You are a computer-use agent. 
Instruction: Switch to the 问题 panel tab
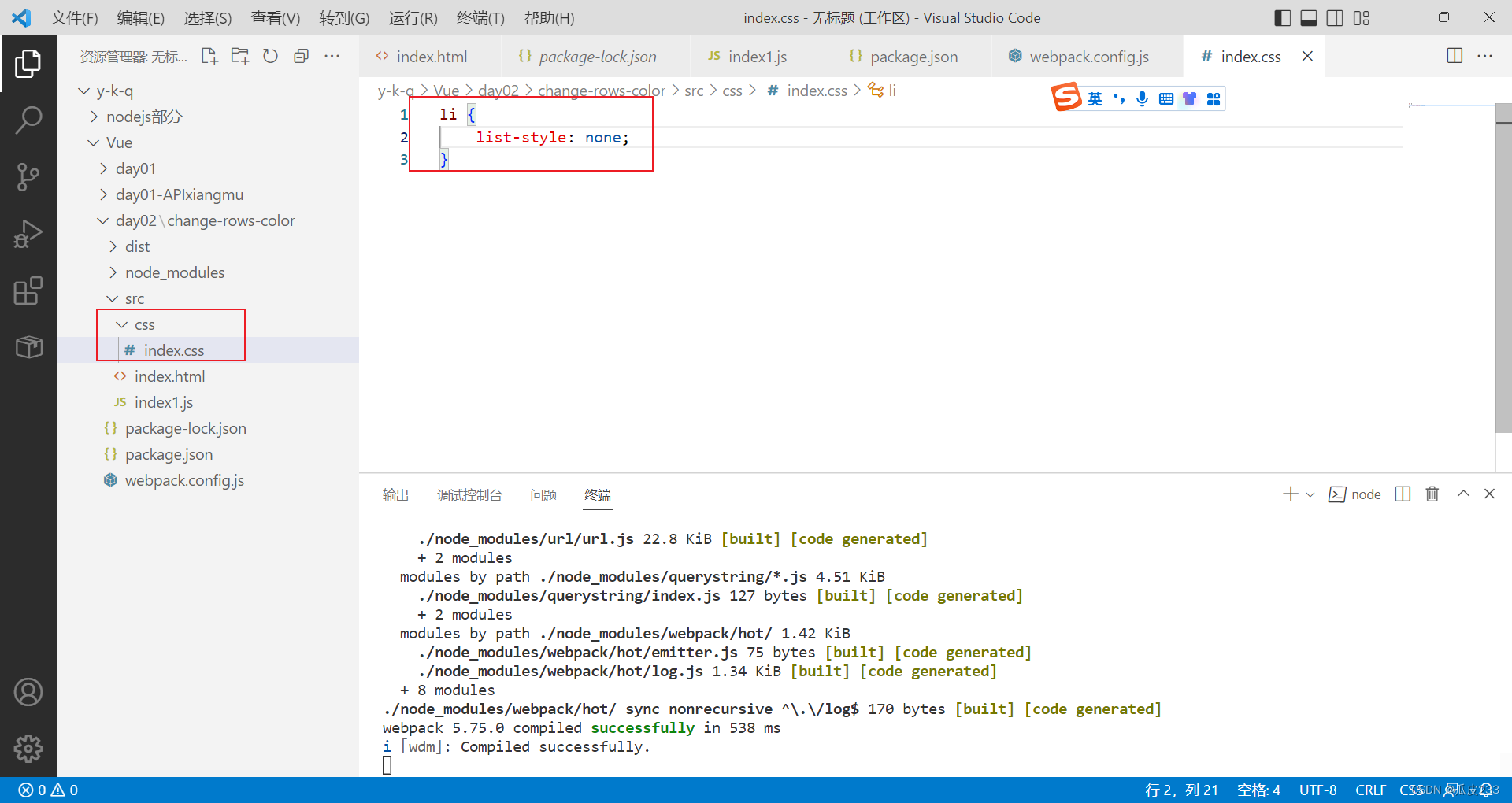pyautogui.click(x=543, y=494)
